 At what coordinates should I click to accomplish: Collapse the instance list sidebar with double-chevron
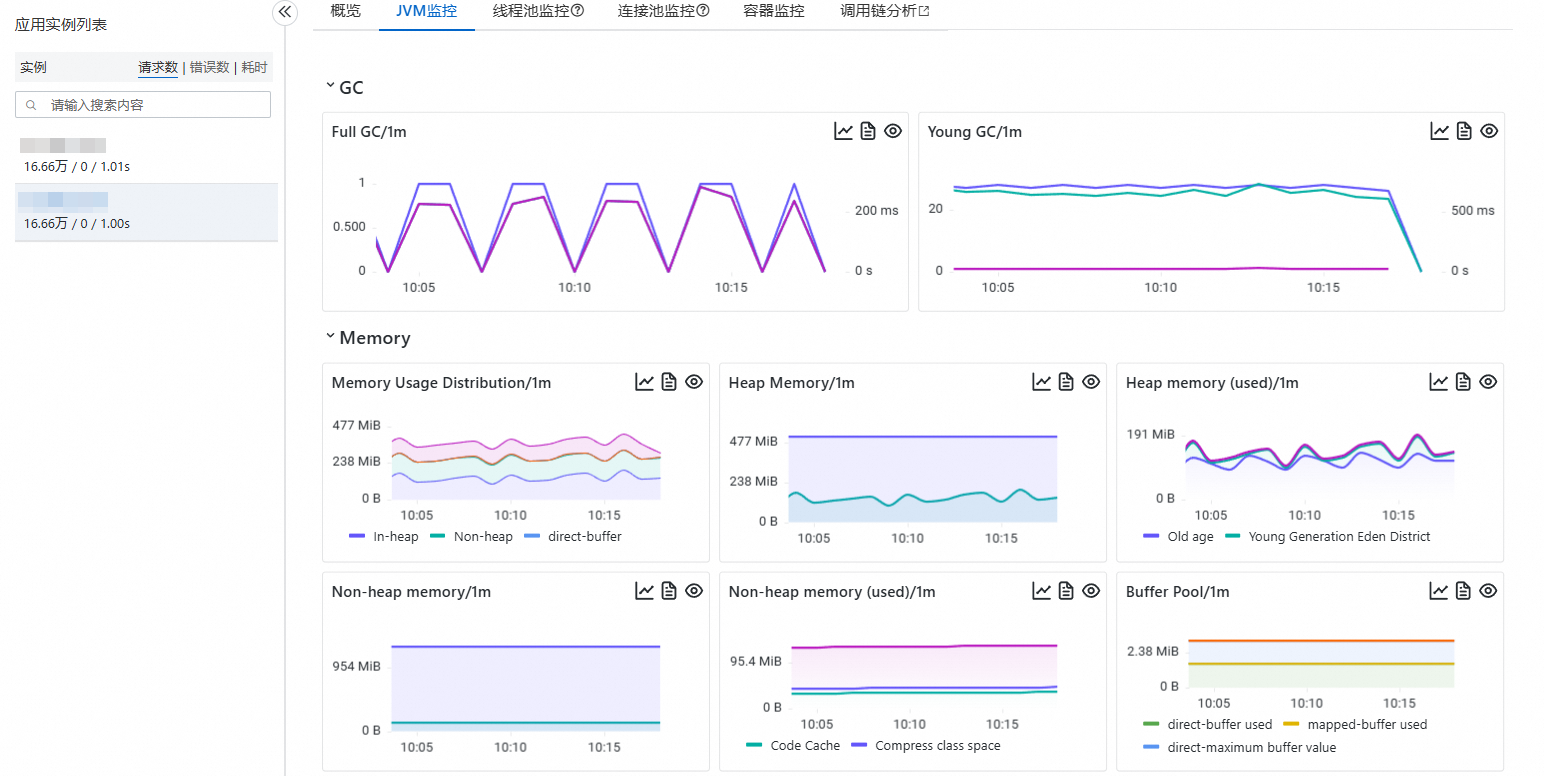click(x=285, y=12)
